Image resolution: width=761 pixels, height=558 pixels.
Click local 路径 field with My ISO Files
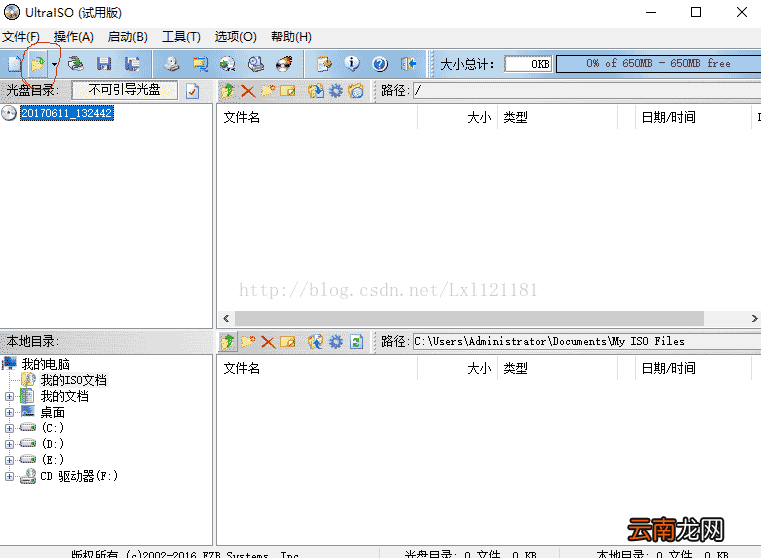[587, 342]
